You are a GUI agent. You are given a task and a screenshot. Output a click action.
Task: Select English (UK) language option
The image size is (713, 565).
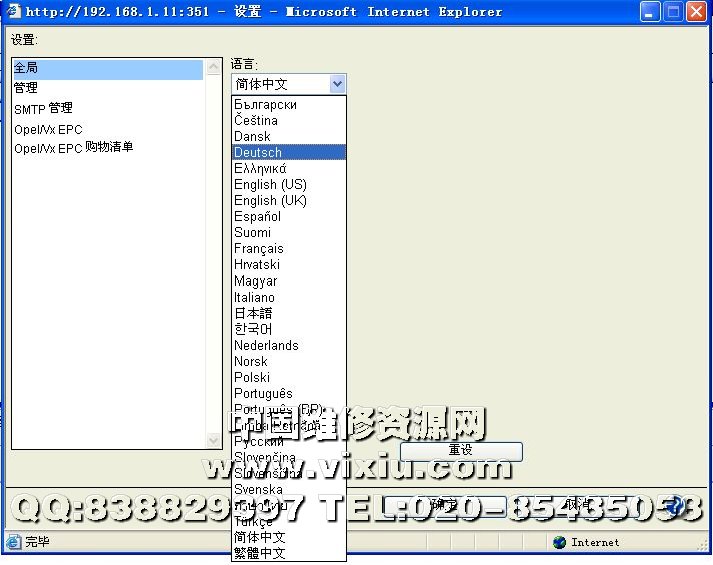(289, 200)
